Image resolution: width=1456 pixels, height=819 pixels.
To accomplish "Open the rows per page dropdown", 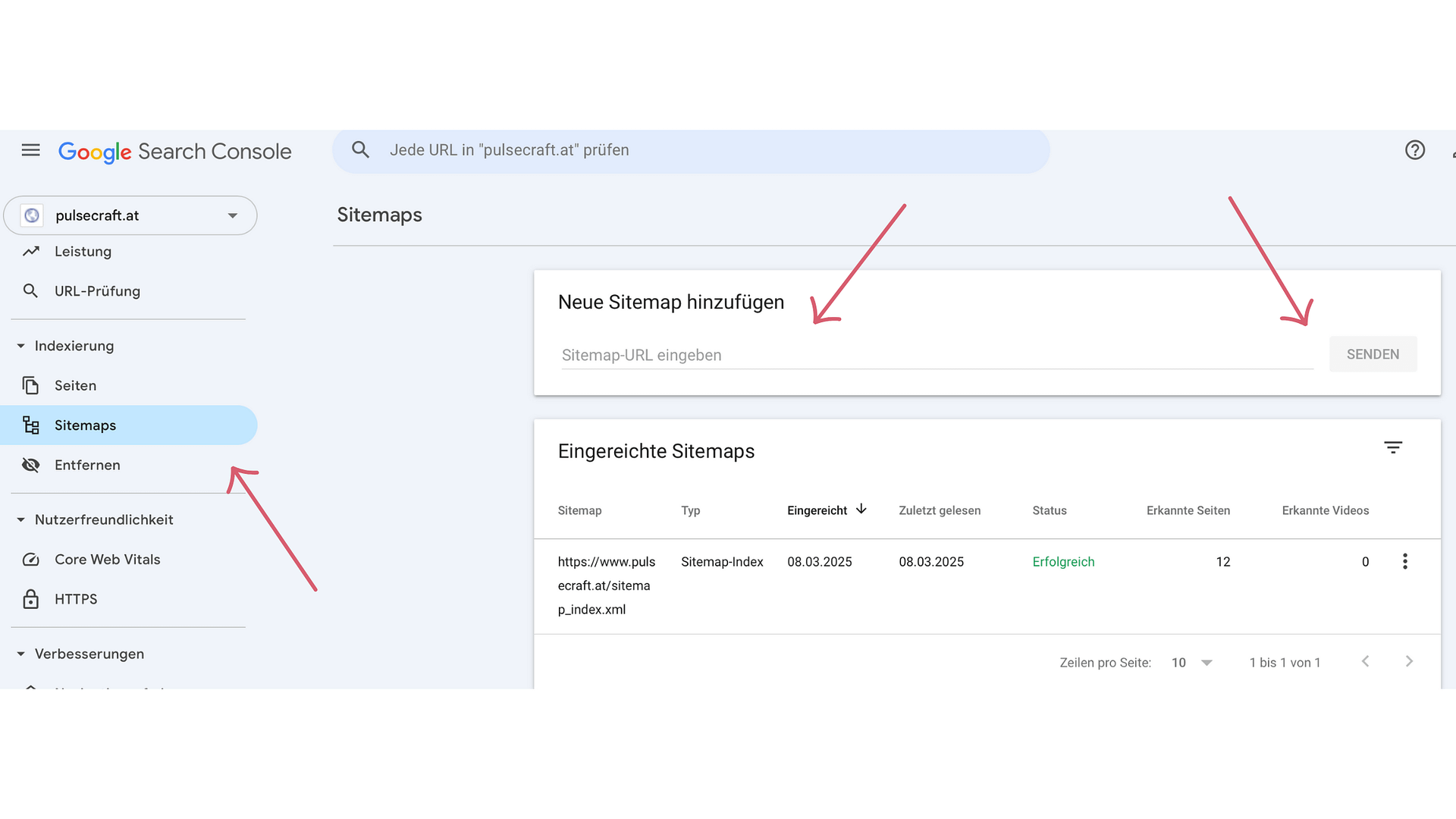I will pos(1192,663).
